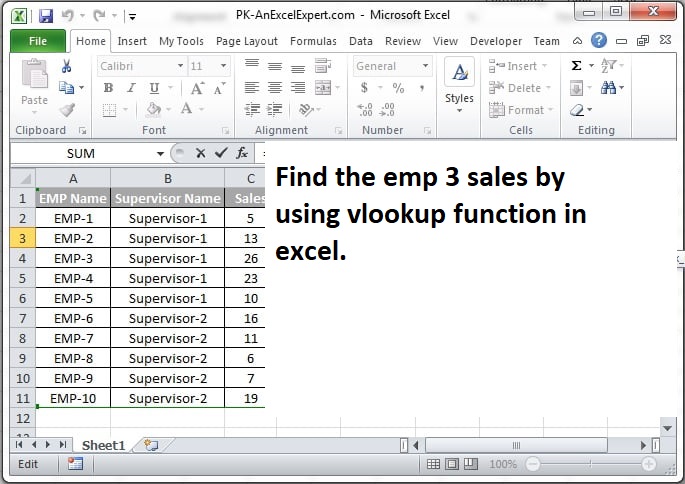Click the green File button
The image size is (685, 484).
[x=38, y=41]
